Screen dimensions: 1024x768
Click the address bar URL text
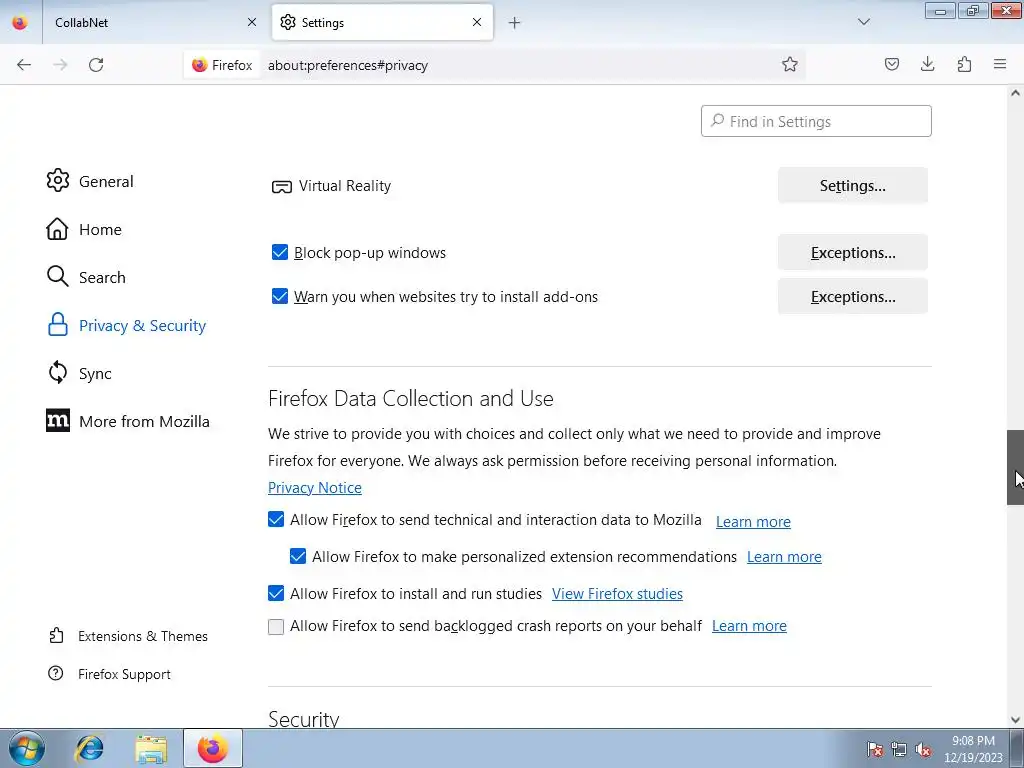click(x=348, y=65)
